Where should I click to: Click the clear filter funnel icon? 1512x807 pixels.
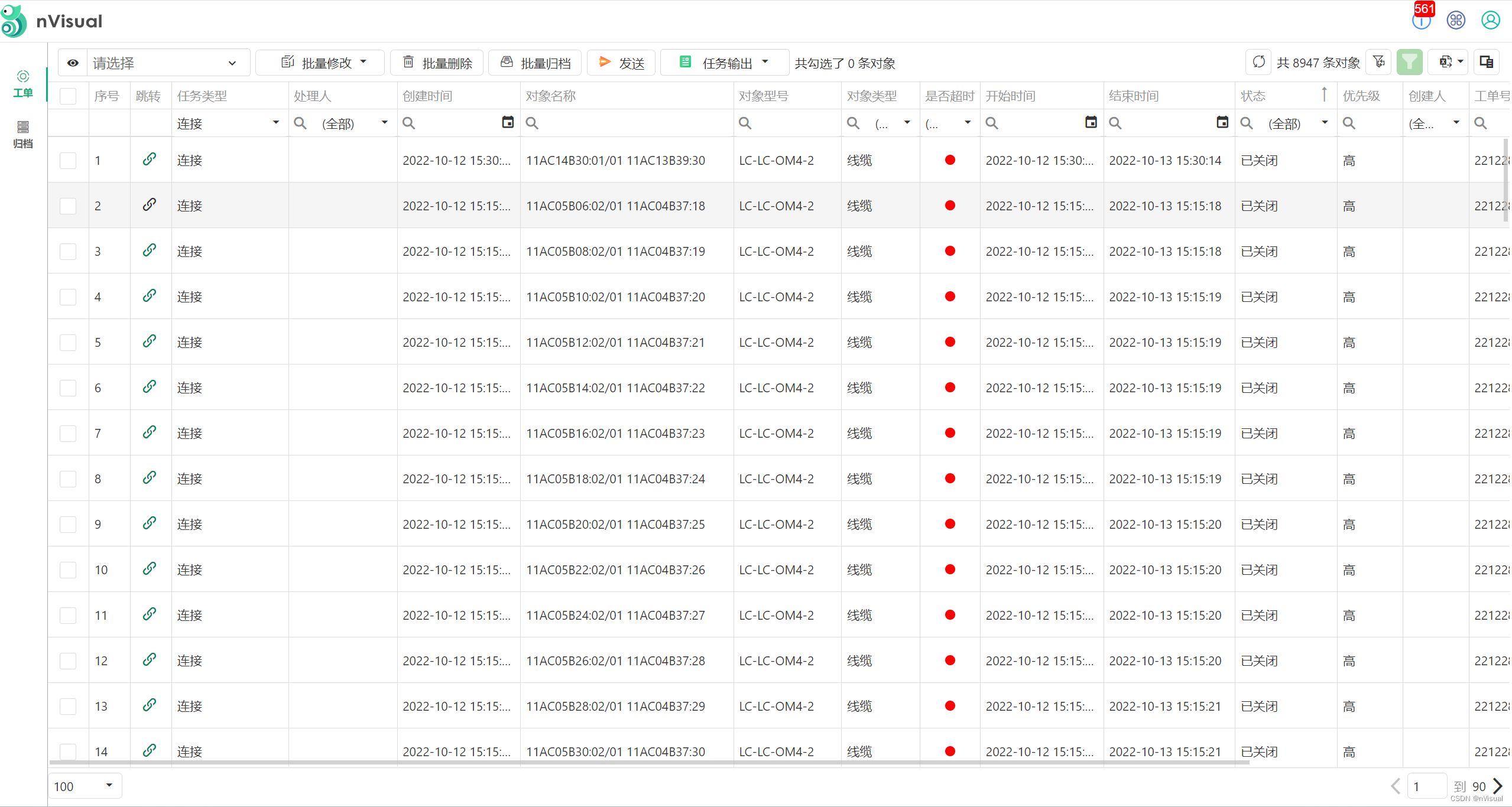click(1379, 62)
